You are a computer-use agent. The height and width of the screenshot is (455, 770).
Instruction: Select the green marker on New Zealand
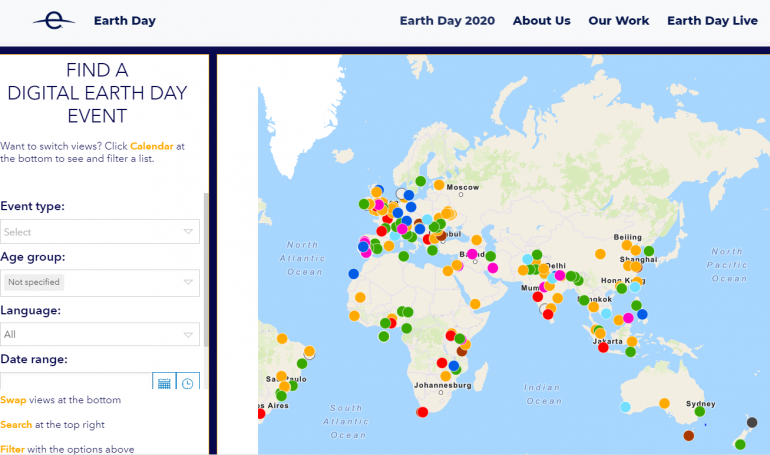coord(740,444)
